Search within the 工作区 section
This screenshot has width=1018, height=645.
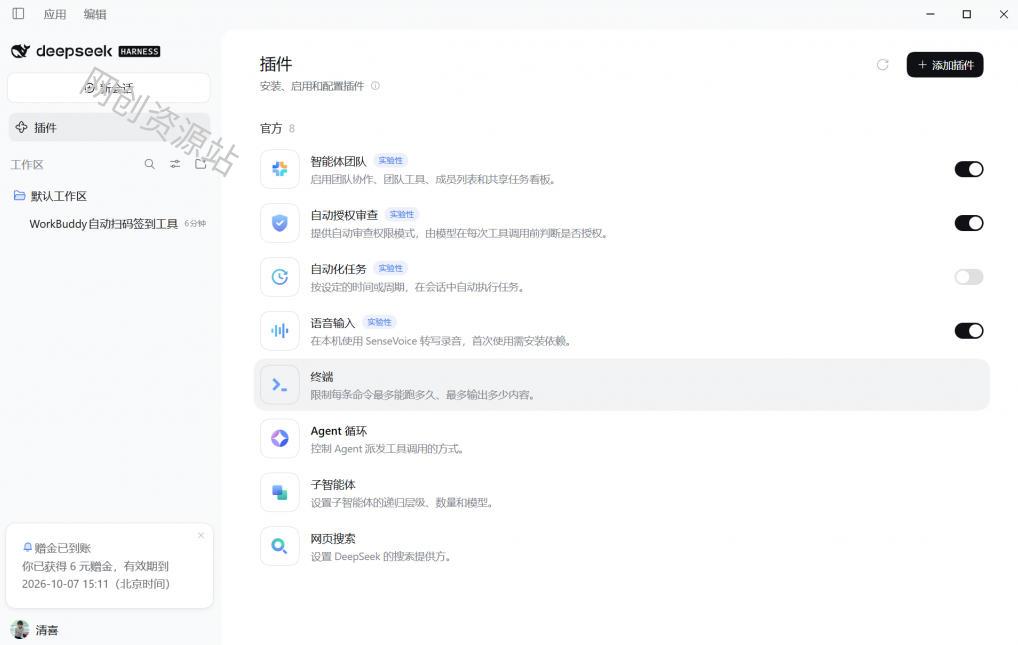click(x=149, y=164)
